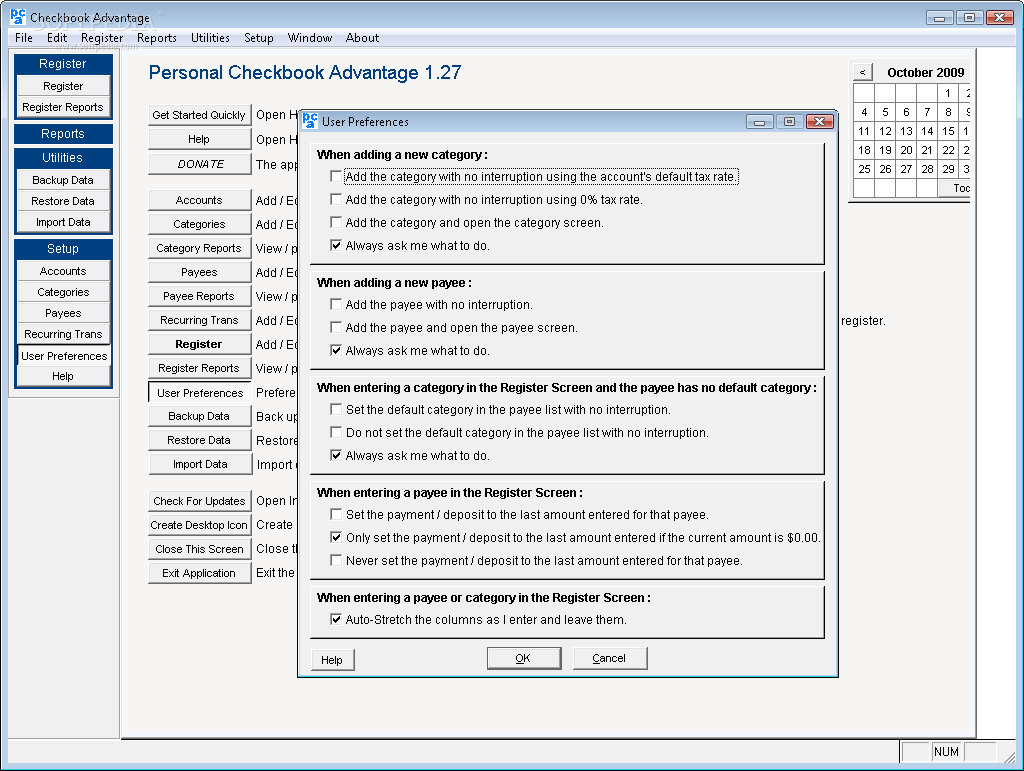
Task: Select October 27 in the calendar
Action: [906, 169]
